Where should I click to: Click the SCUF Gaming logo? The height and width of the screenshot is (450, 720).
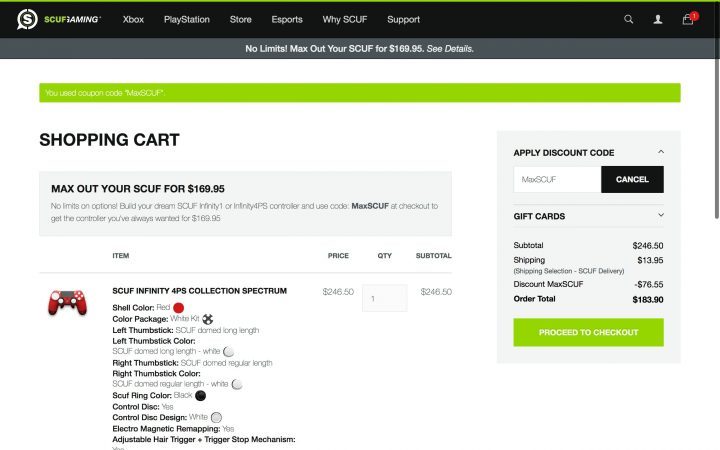coord(59,19)
